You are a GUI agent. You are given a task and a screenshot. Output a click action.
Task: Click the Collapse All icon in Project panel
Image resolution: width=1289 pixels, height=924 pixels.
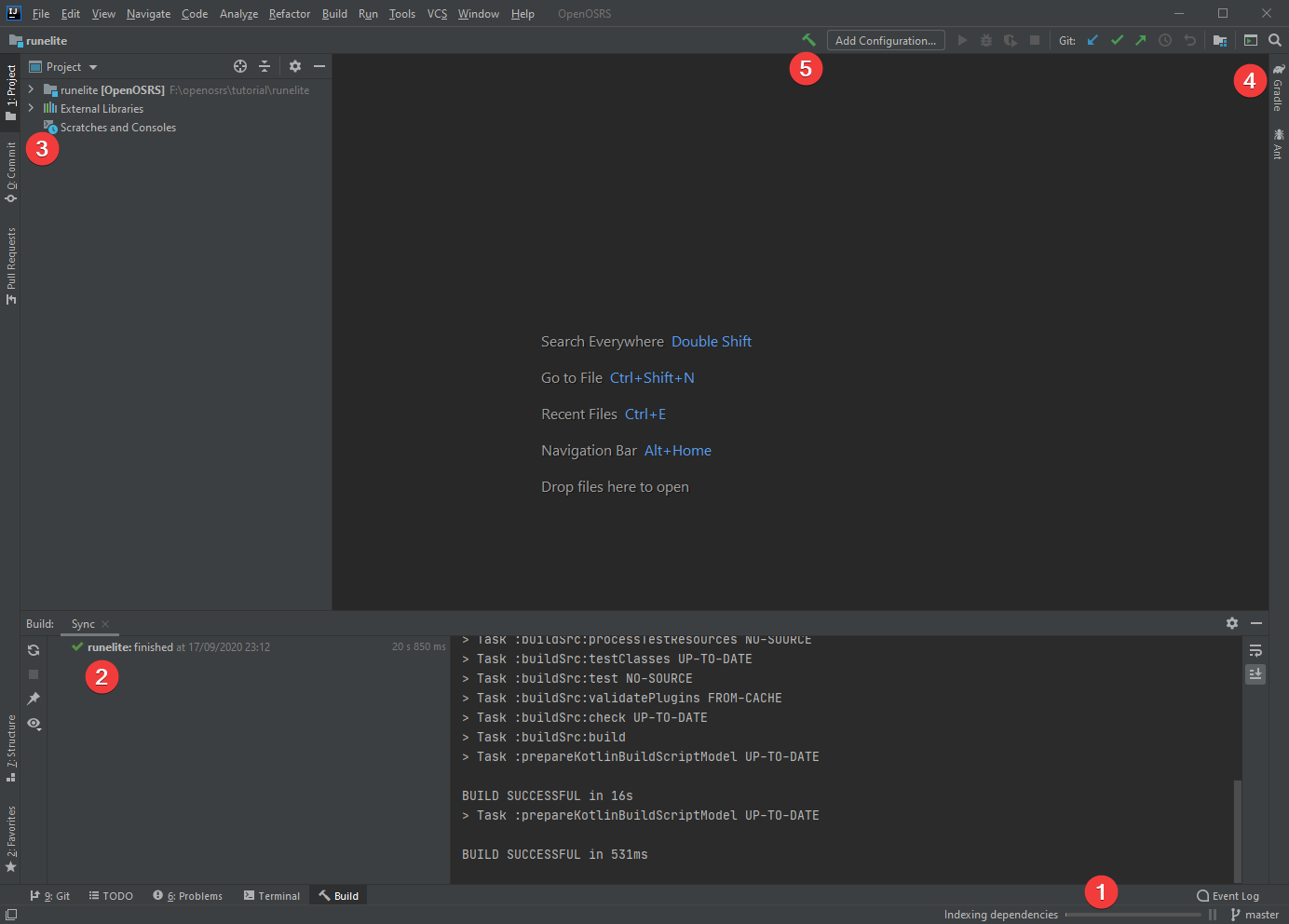pos(265,66)
